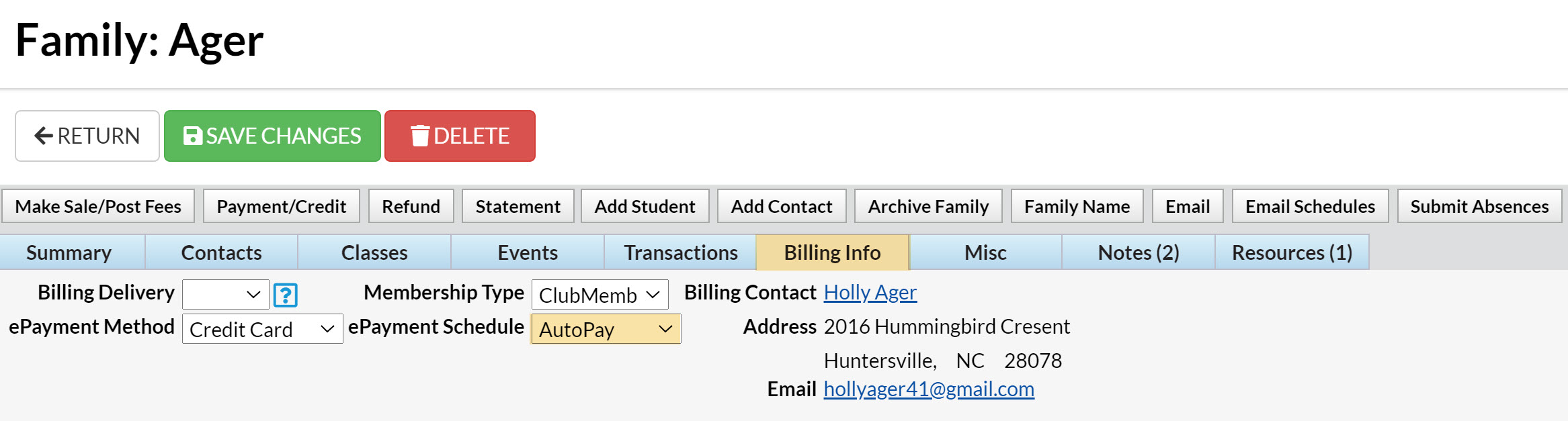Expand the Membership Type dropdown
The image size is (1568, 421).
point(600,295)
